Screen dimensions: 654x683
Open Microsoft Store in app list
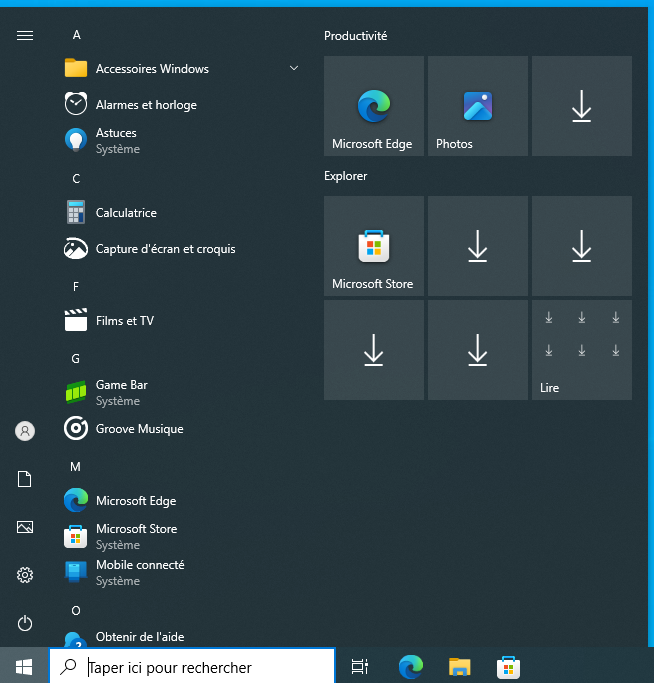[x=182, y=537]
